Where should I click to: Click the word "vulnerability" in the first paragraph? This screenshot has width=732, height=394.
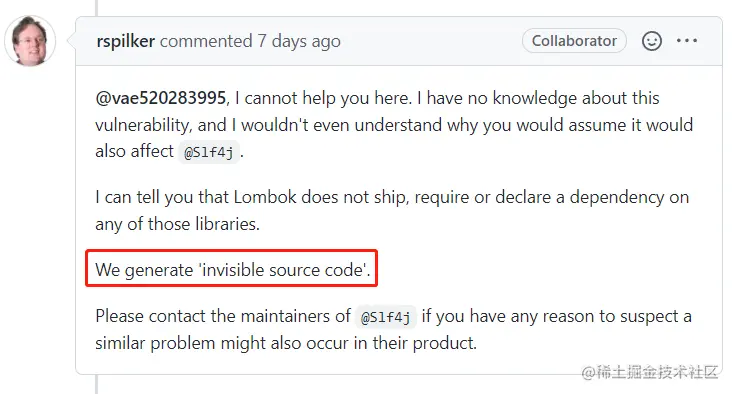tap(143, 125)
